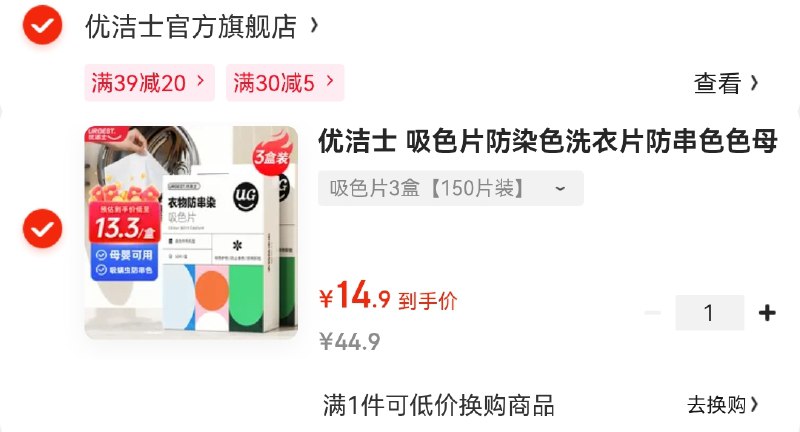Expand the 吸色片3盒【150片装】 variant dropdown

point(451,188)
